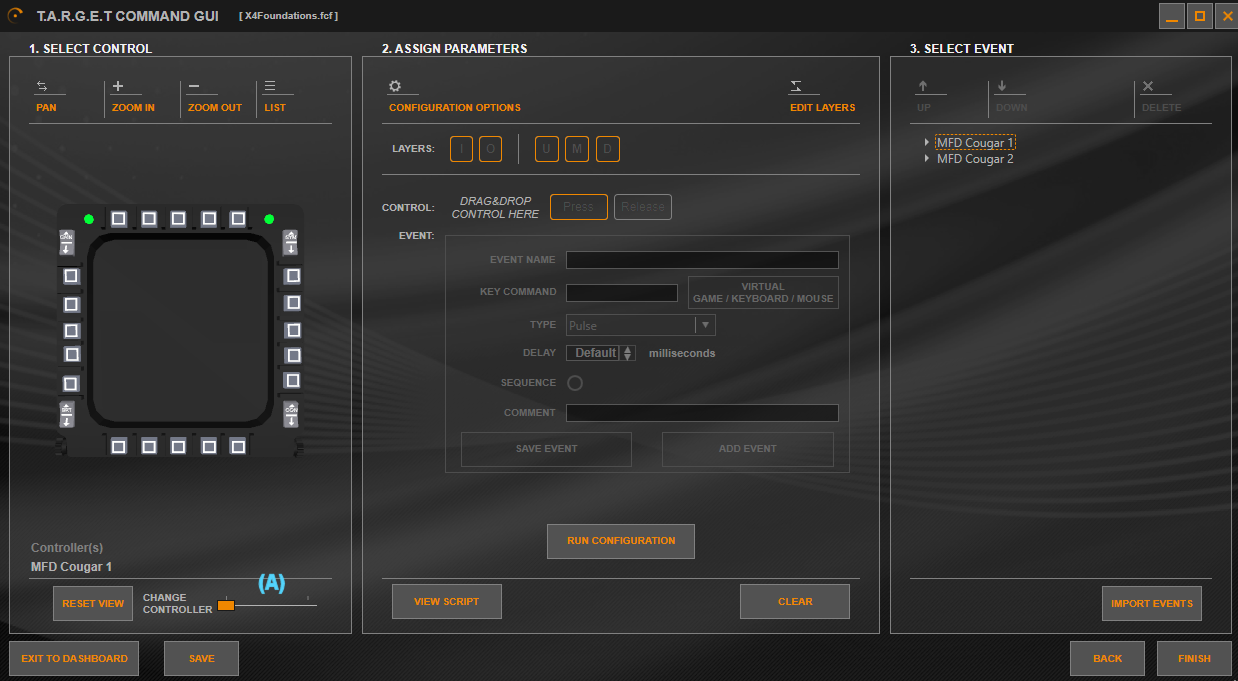Choose the Release control mode
The image size is (1238, 681).
pyautogui.click(x=643, y=207)
